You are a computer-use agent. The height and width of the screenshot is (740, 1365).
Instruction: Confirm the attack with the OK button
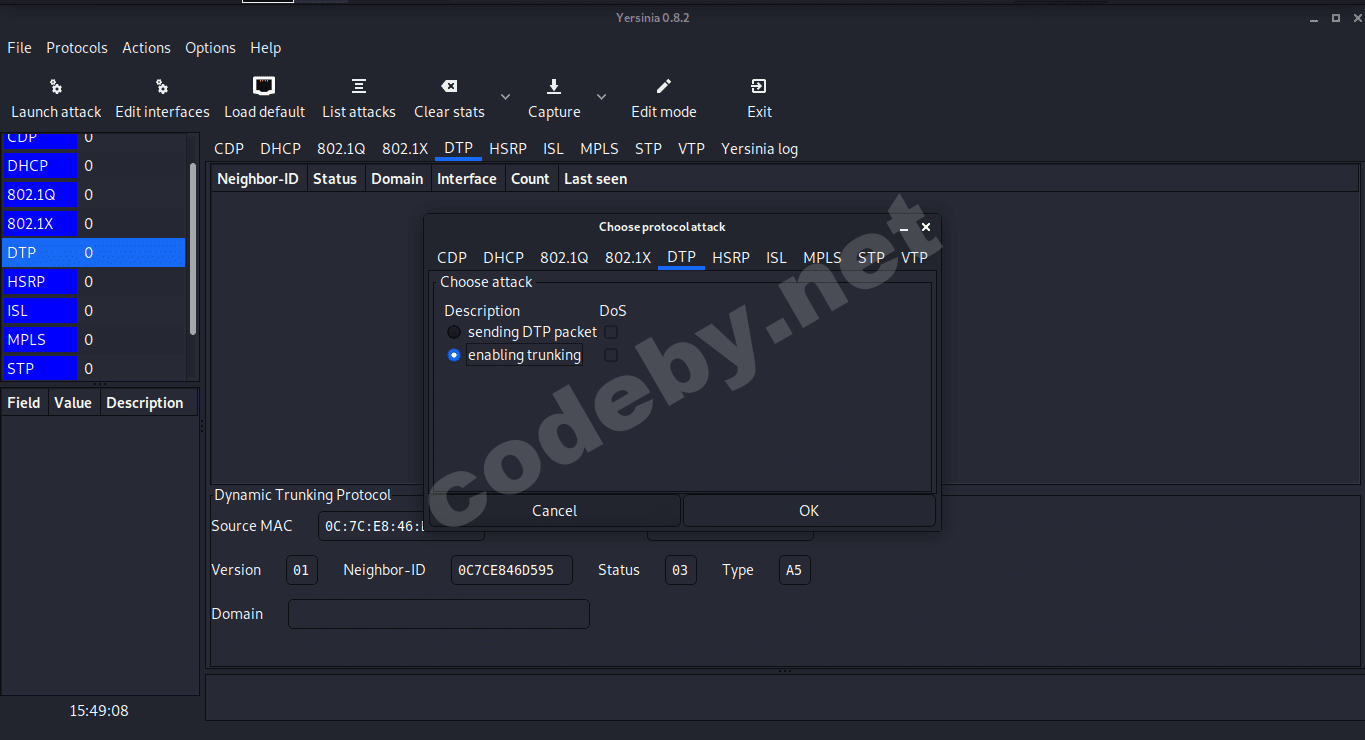pyautogui.click(x=808, y=510)
